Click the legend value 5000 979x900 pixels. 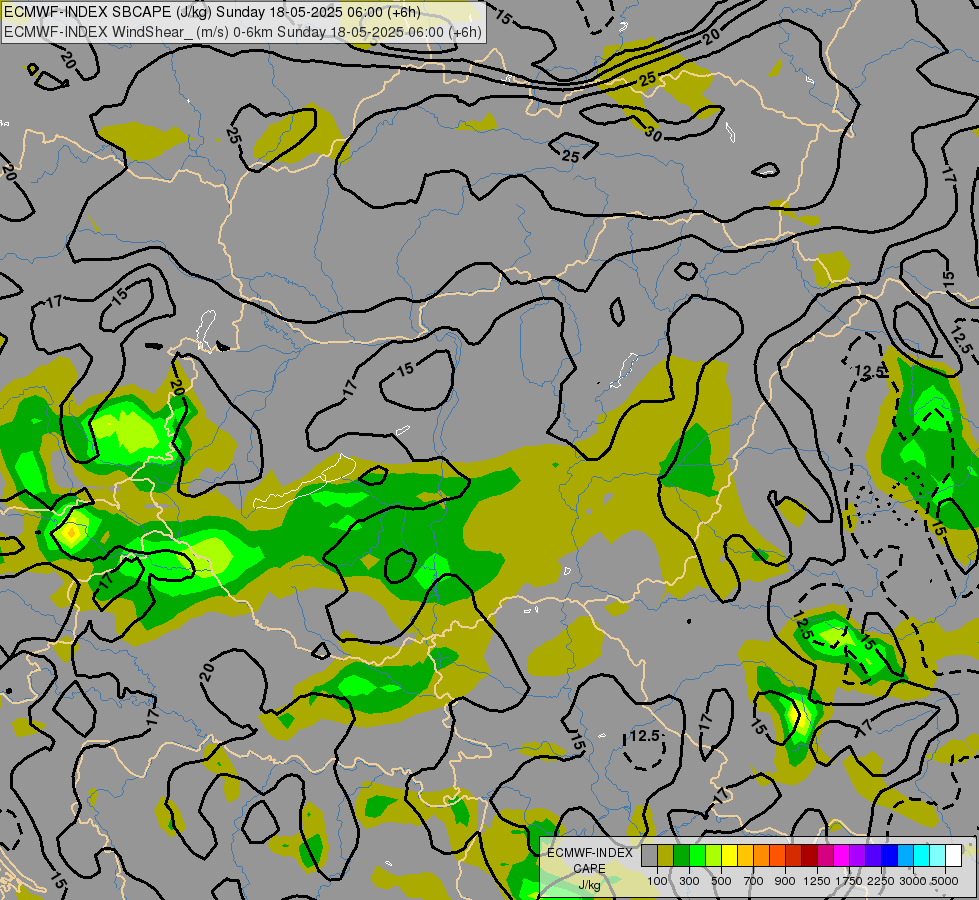click(x=945, y=881)
